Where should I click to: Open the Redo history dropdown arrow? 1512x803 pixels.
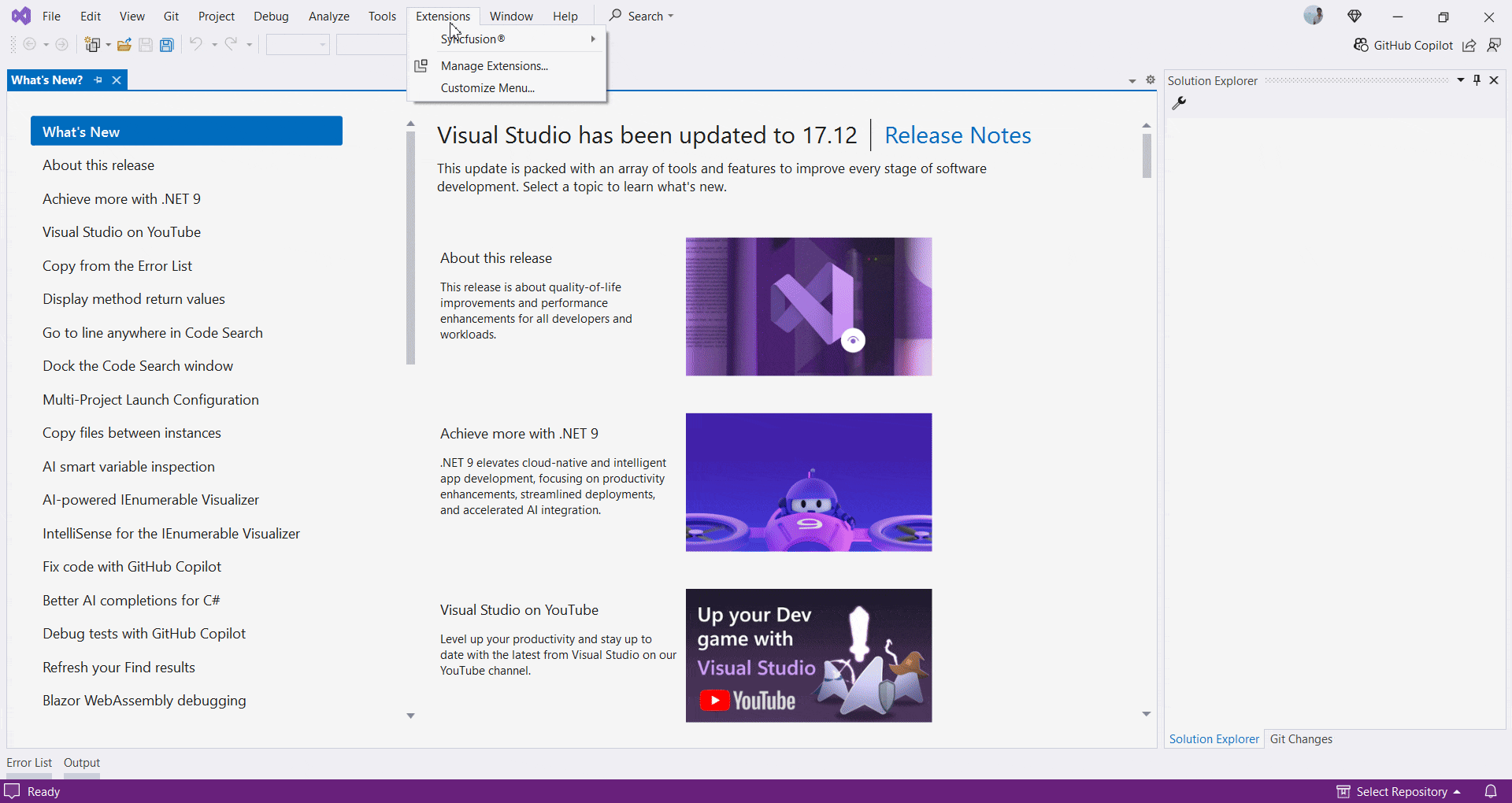coord(249,45)
